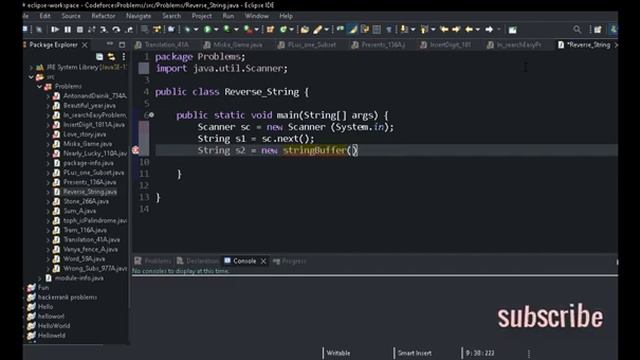Click the error marker on line 9
The image size is (640, 360).
(136, 150)
